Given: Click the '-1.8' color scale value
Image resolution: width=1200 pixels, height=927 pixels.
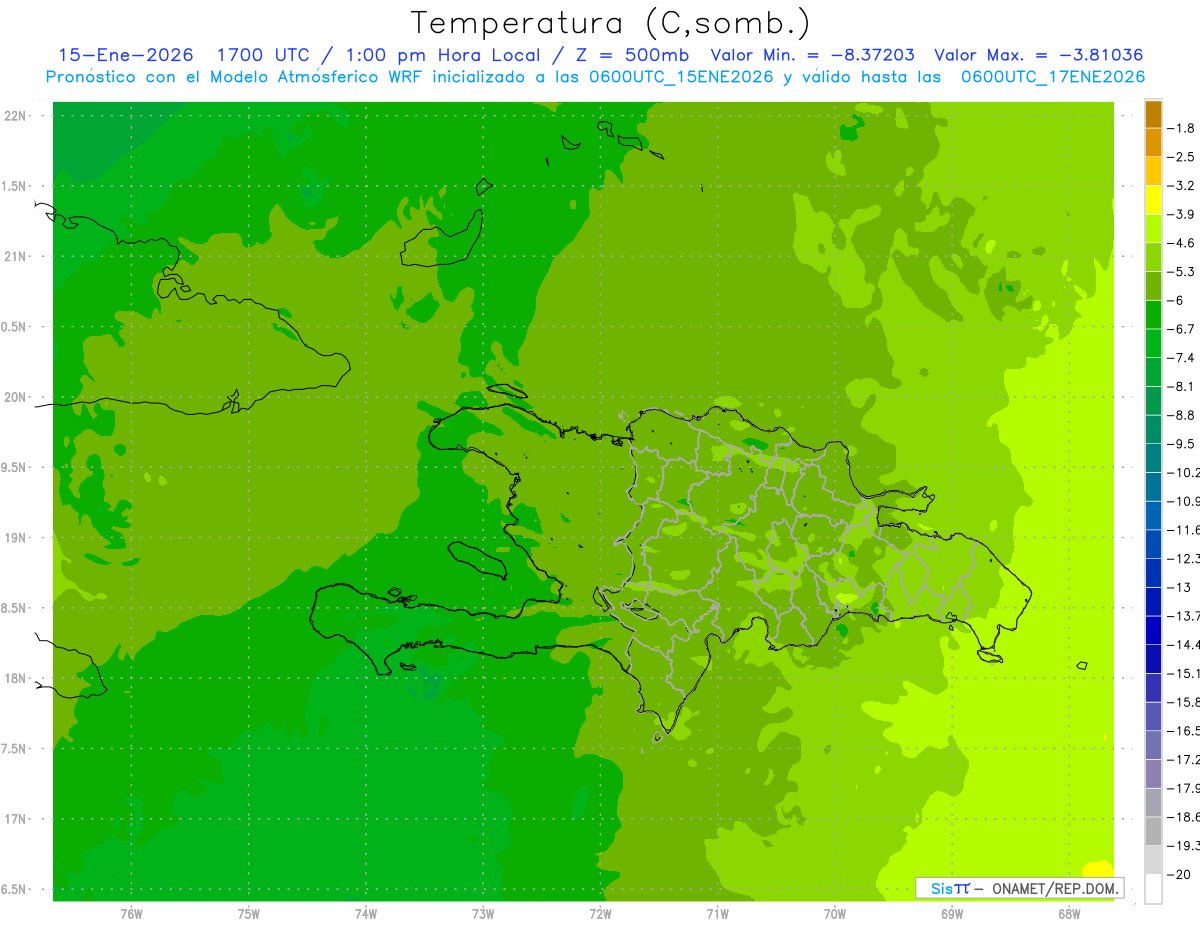Looking at the screenshot, I should (x=1181, y=128).
